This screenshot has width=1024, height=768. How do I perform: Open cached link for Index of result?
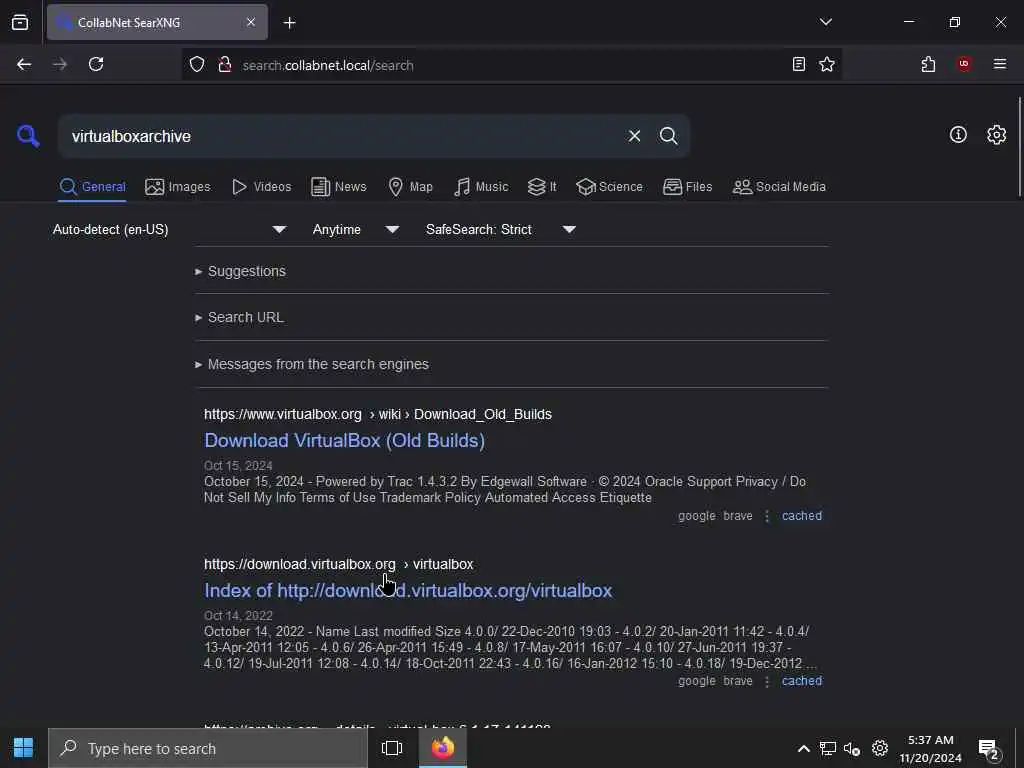(802, 681)
